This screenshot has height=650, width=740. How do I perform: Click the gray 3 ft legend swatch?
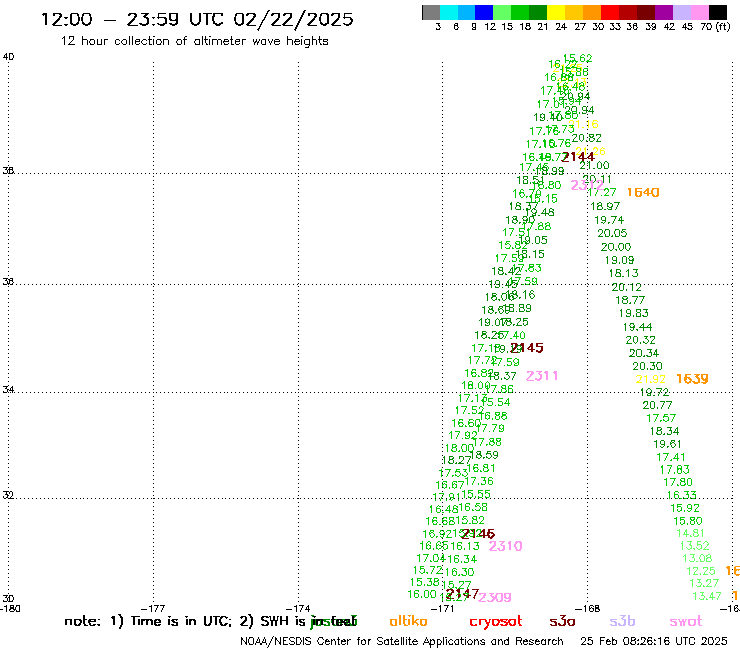[x=431, y=12]
